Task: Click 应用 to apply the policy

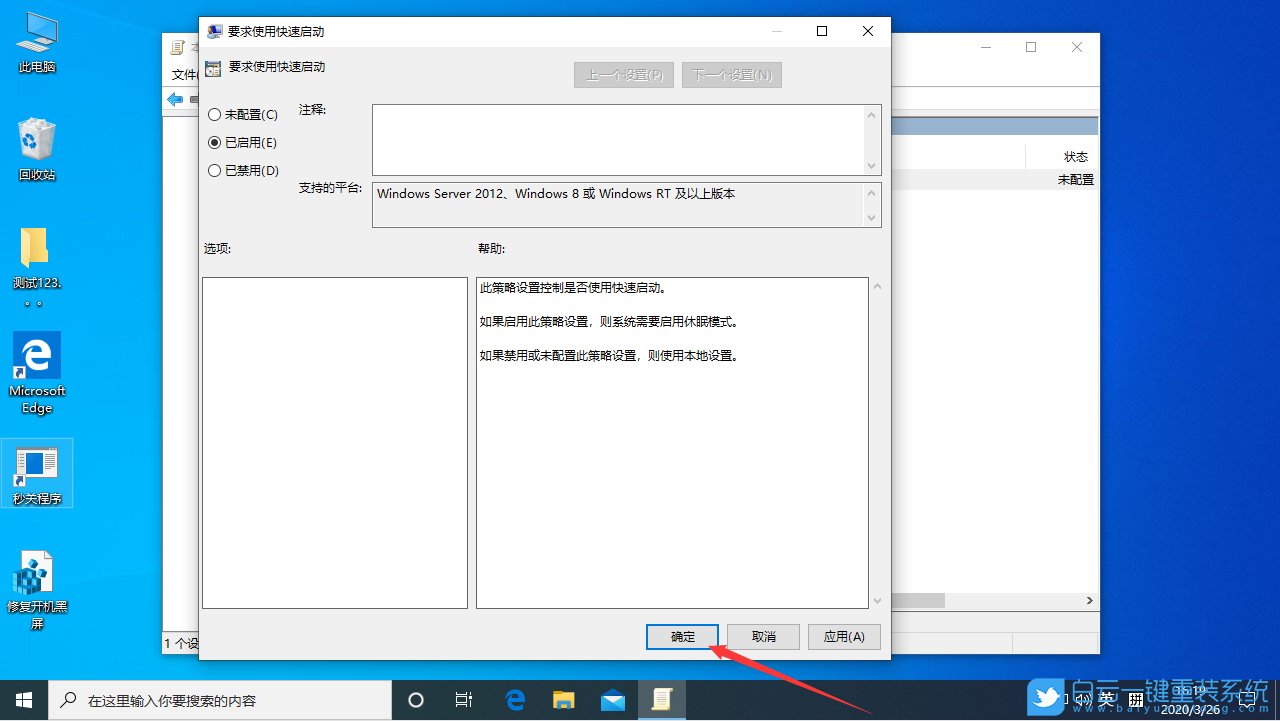Action: pos(844,637)
